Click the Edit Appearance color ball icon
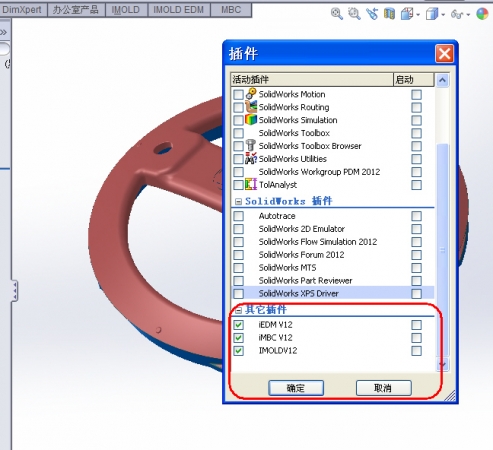 coord(482,14)
